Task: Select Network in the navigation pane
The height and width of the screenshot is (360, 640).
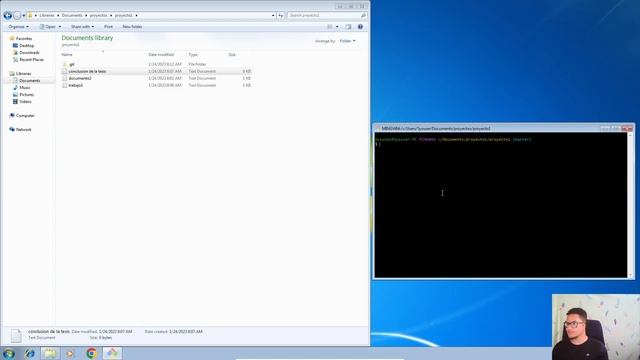Action: 23,129
